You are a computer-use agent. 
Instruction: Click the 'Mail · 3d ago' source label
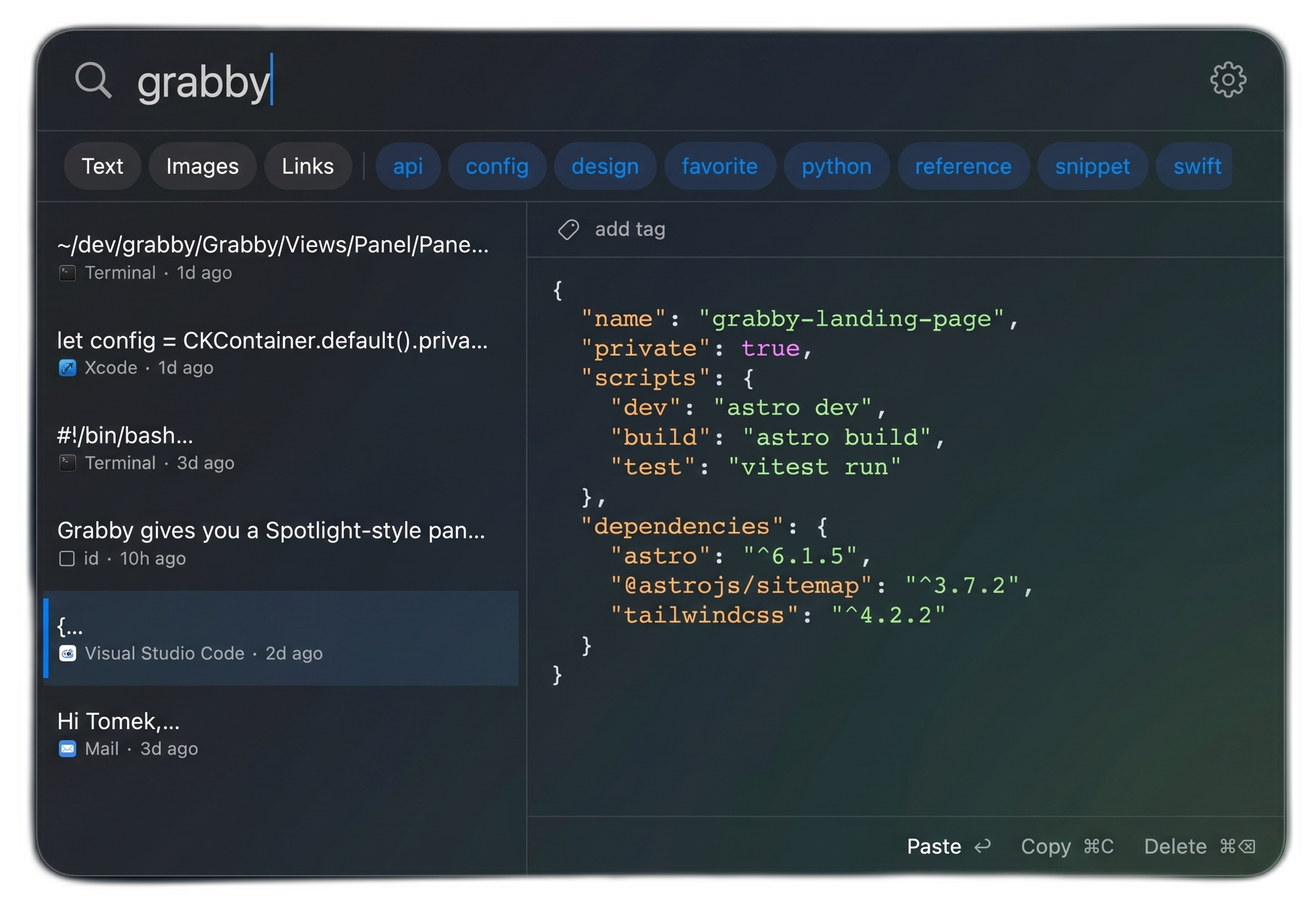(x=141, y=749)
